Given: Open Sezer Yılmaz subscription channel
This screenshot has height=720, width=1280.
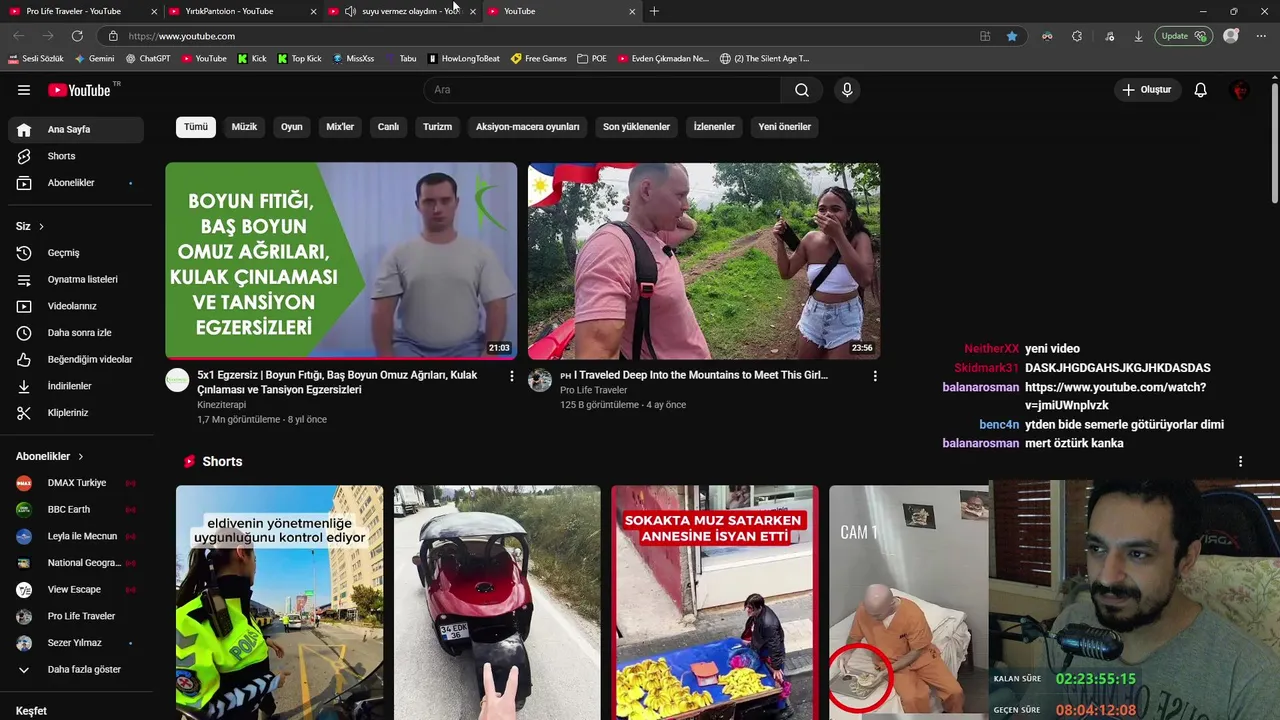Looking at the screenshot, I should click(x=76, y=643).
